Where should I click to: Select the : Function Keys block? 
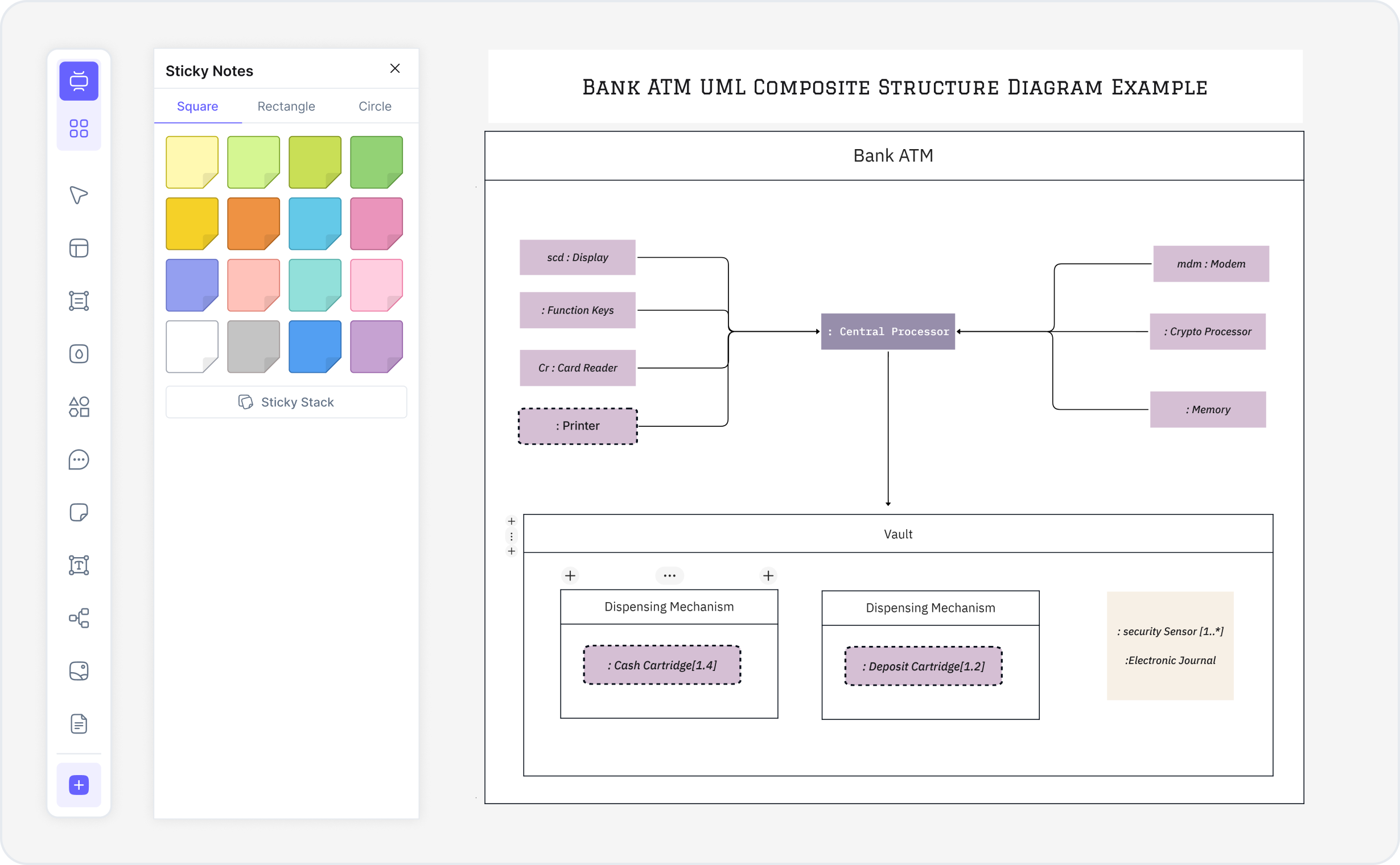pyautogui.click(x=577, y=310)
